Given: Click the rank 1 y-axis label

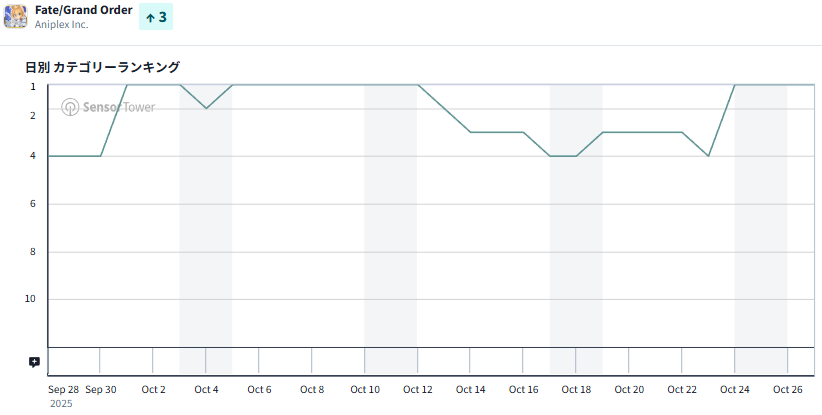Looking at the screenshot, I should click(x=33, y=86).
